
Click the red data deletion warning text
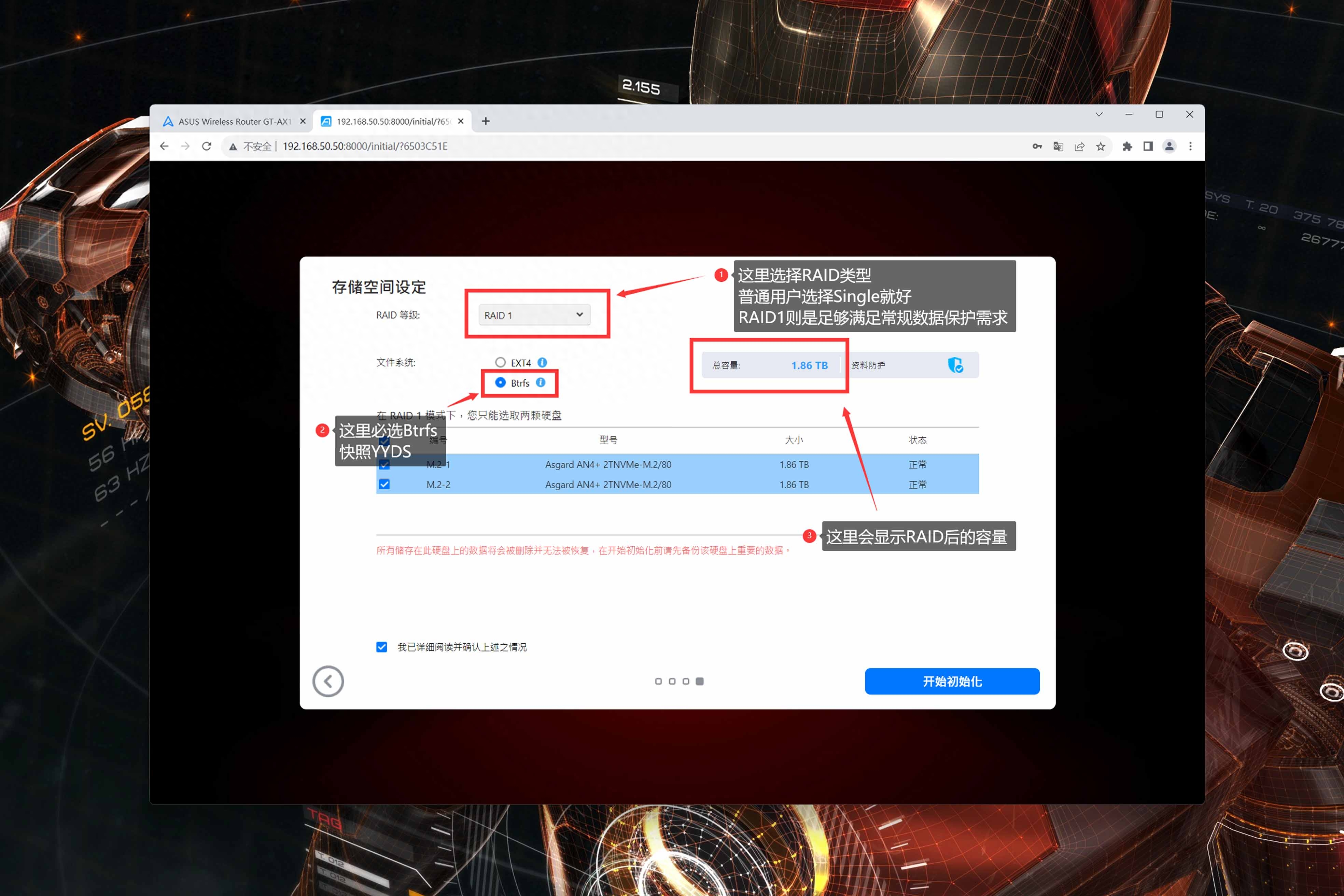pyautogui.click(x=584, y=550)
